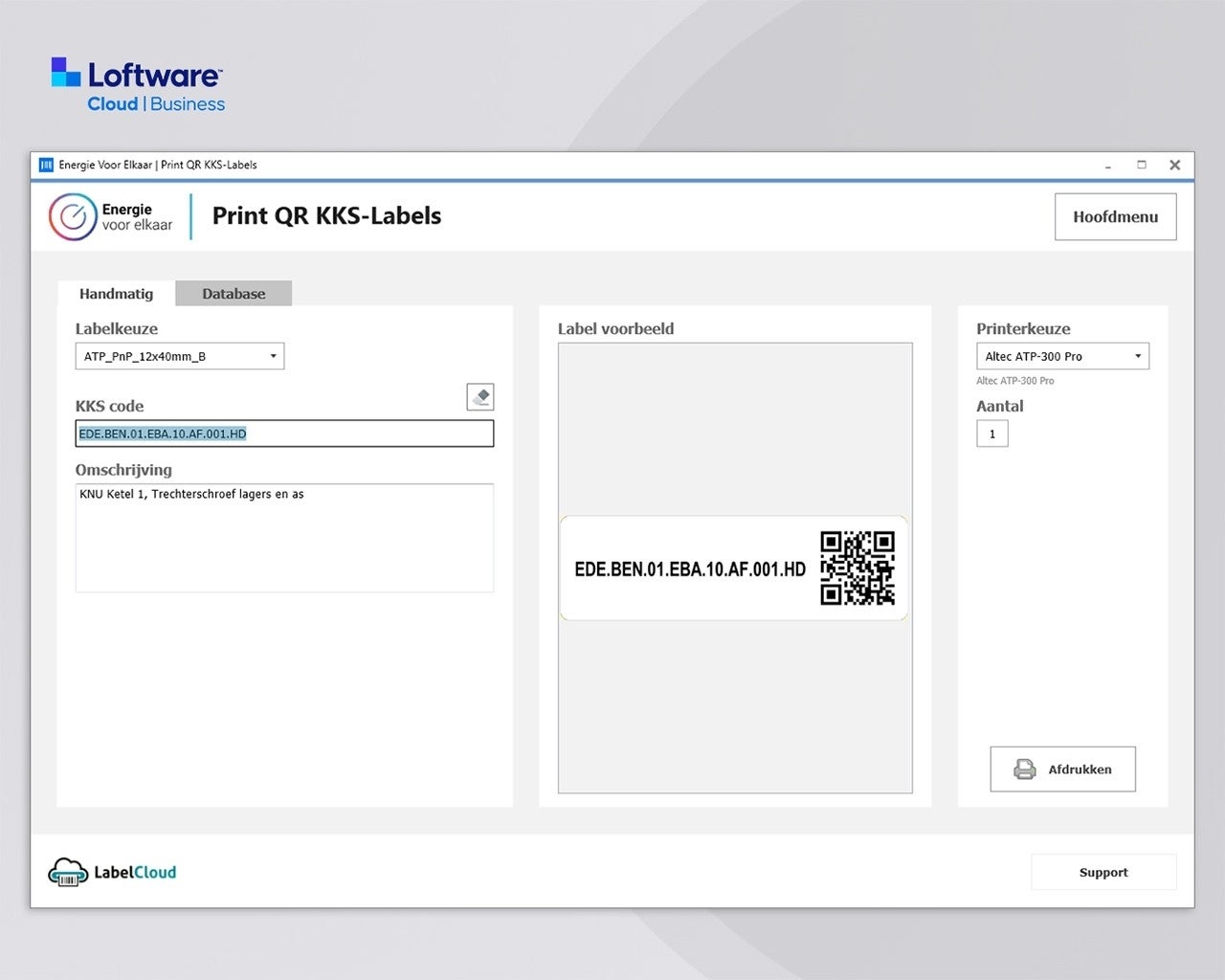Image resolution: width=1225 pixels, height=980 pixels.
Task: Click the printer icon on Afdrukken button
Action: (1024, 769)
